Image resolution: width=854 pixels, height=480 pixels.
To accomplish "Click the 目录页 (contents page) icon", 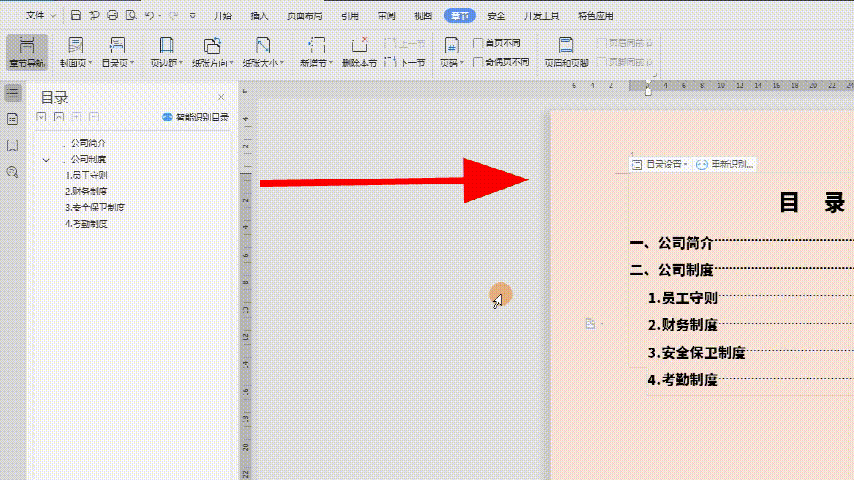I will point(117,45).
